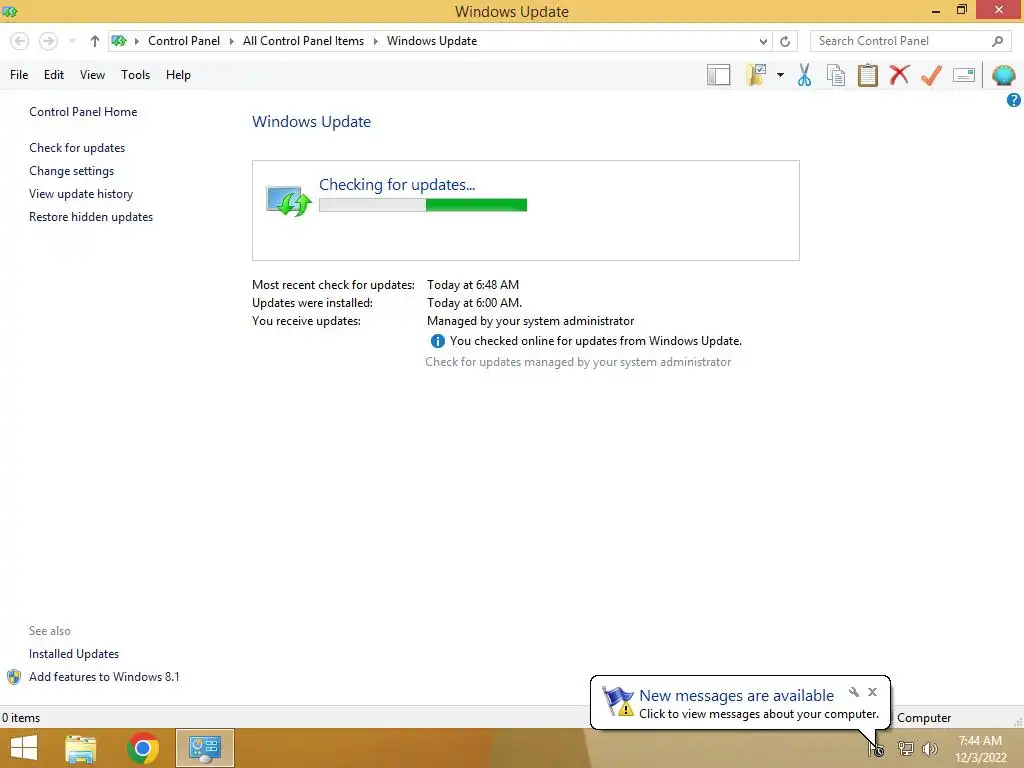Click the shield icon beside Add features

pyautogui.click(x=14, y=677)
